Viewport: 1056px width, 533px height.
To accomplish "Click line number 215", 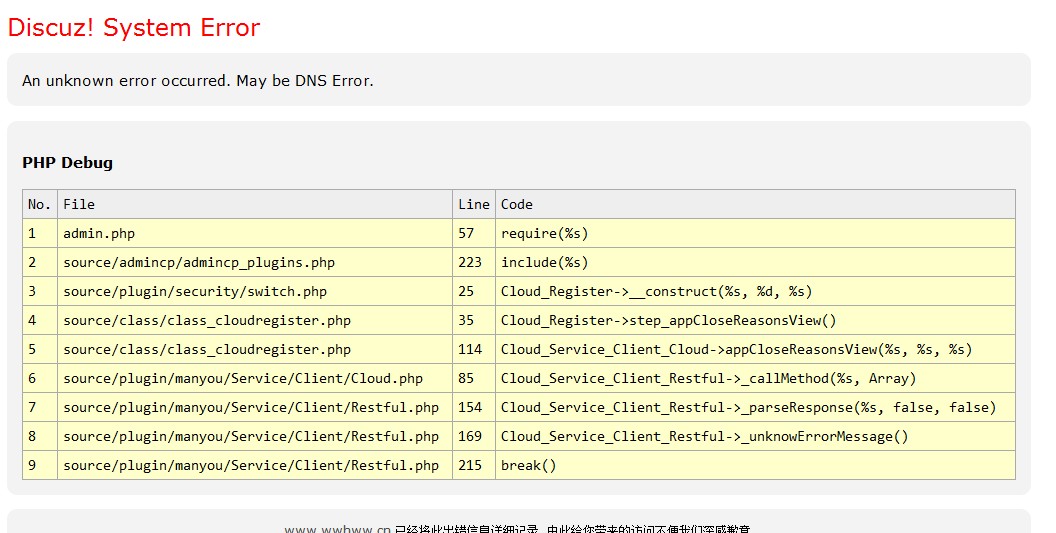I will 474,465.
